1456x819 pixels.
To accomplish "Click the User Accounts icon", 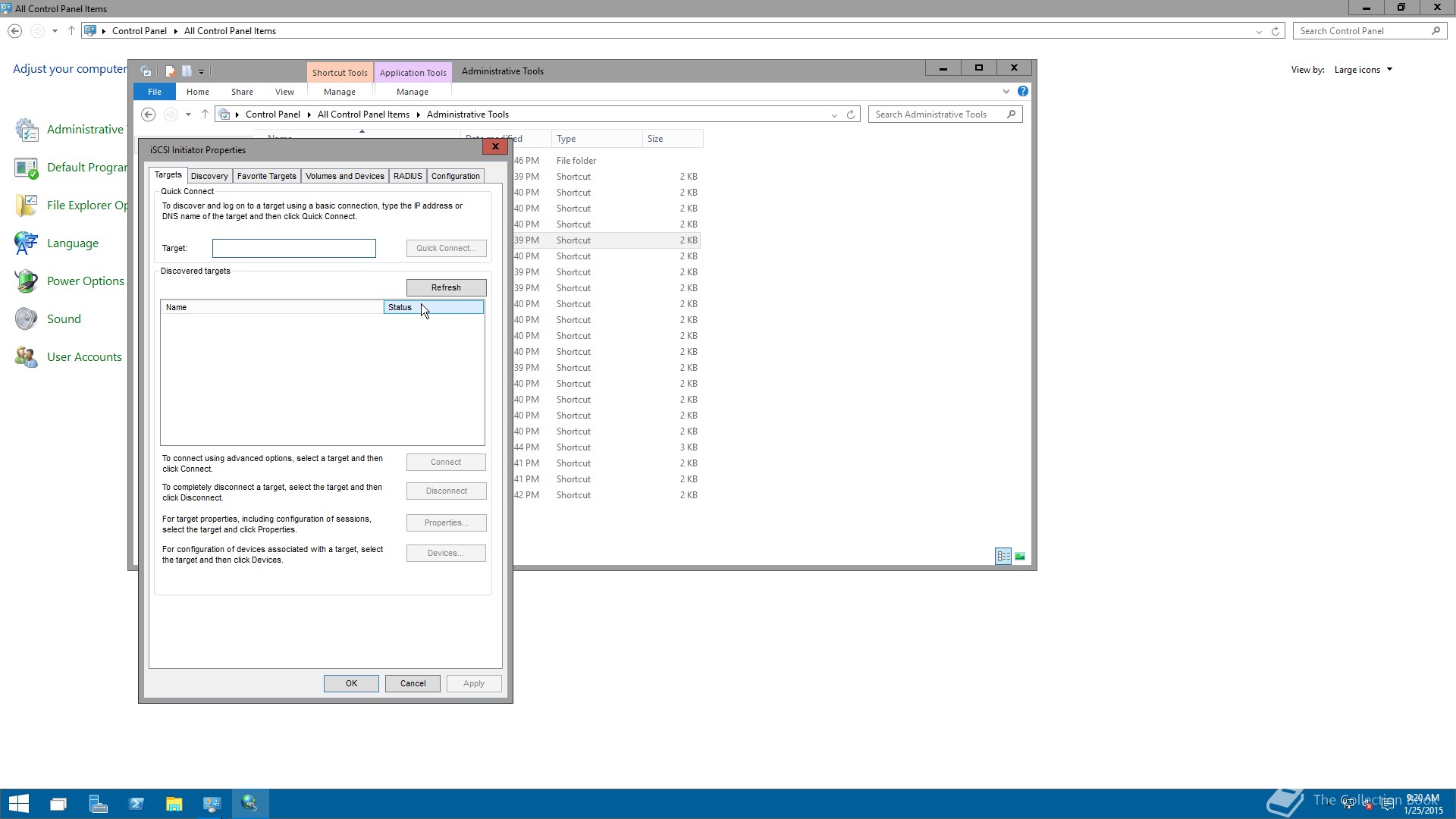I will tap(27, 357).
